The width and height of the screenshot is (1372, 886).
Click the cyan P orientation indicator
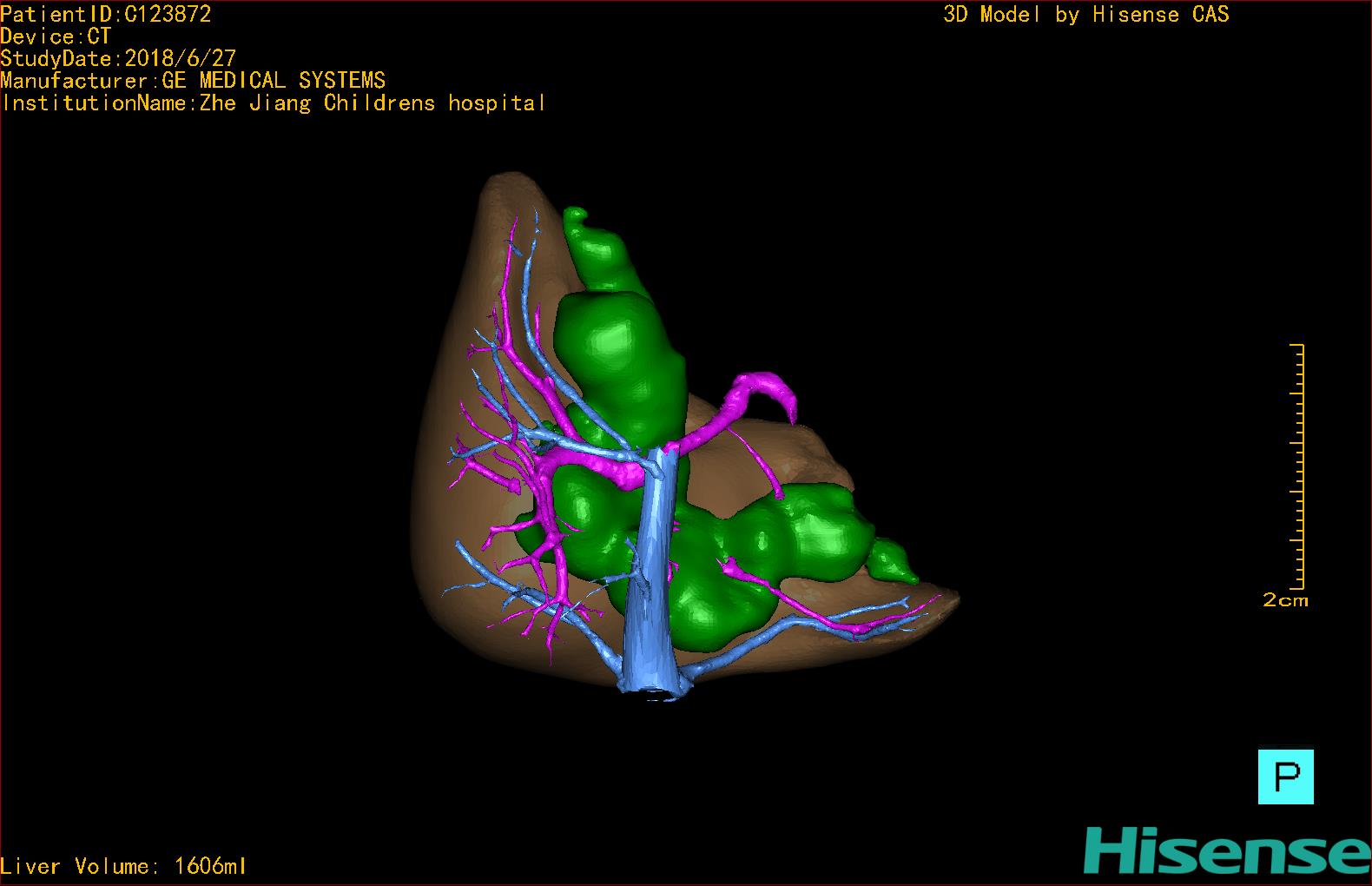coord(1285,777)
